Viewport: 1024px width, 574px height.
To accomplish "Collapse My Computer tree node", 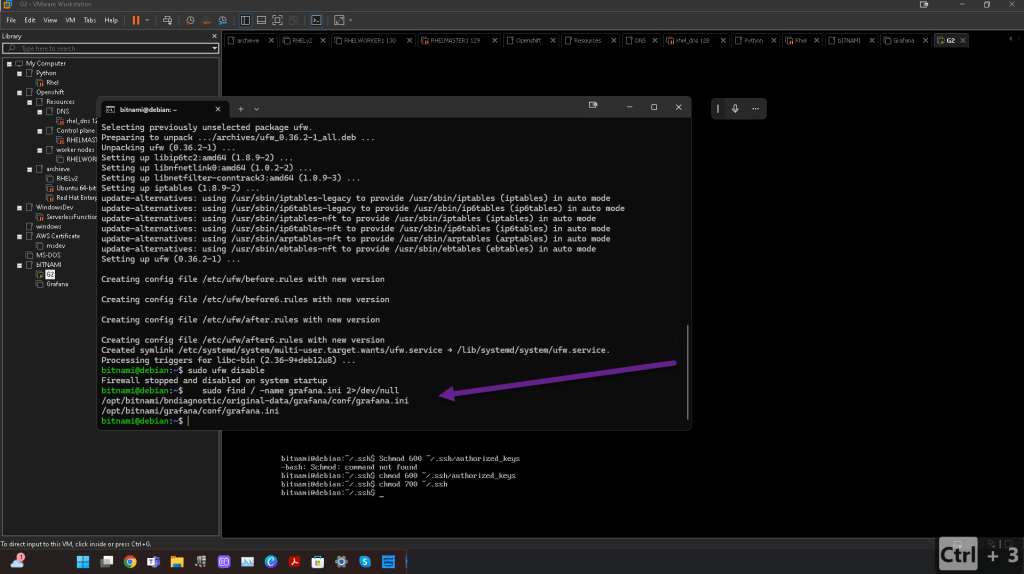I will point(9,64).
